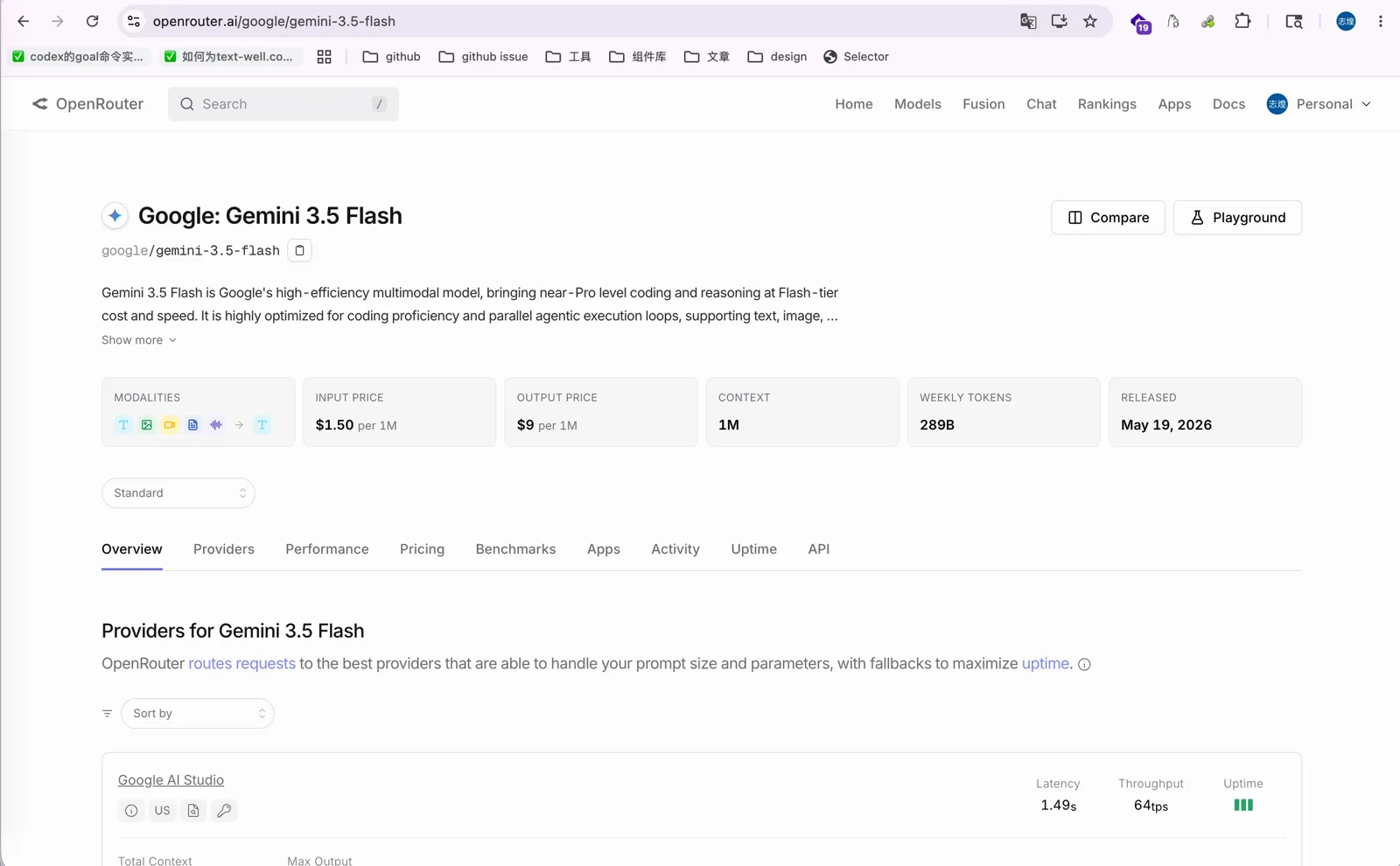Click the browser address bar URL

click(x=274, y=21)
